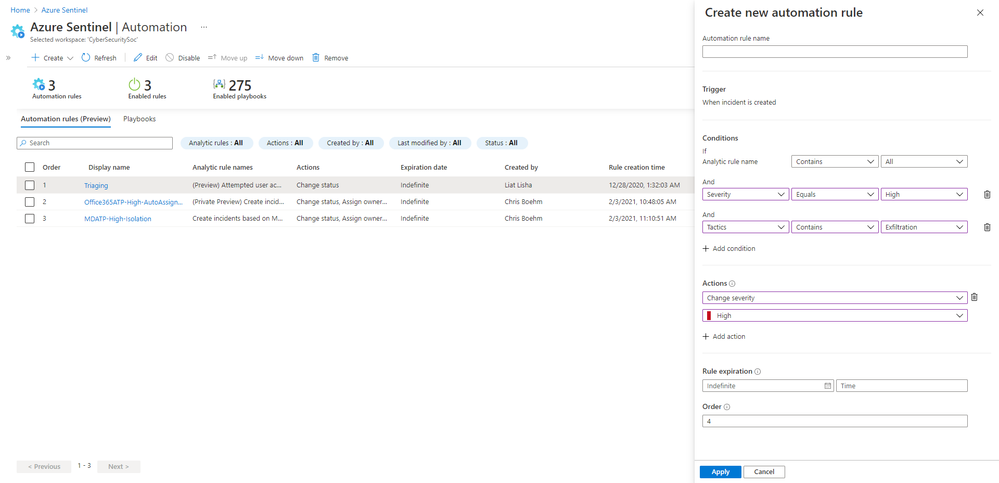Open the calendar picker in expiration field
The width and height of the screenshot is (999, 483).
point(828,386)
